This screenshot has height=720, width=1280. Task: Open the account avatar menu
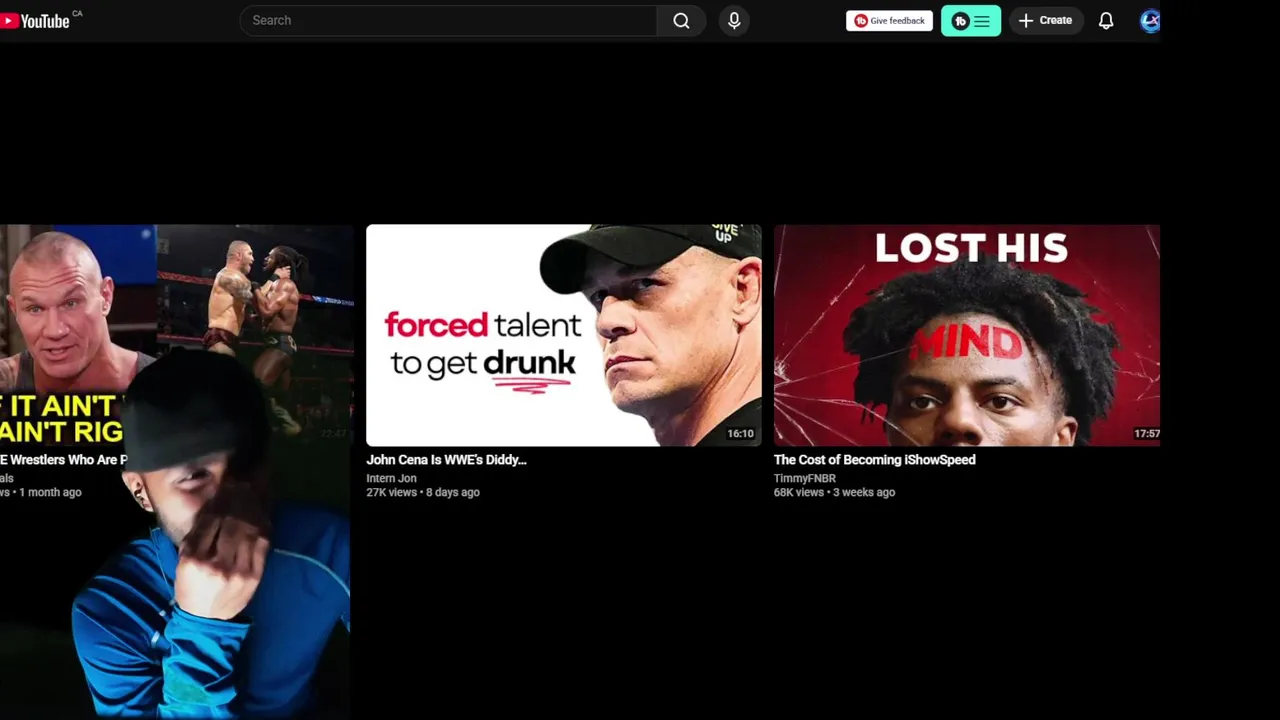click(1150, 21)
